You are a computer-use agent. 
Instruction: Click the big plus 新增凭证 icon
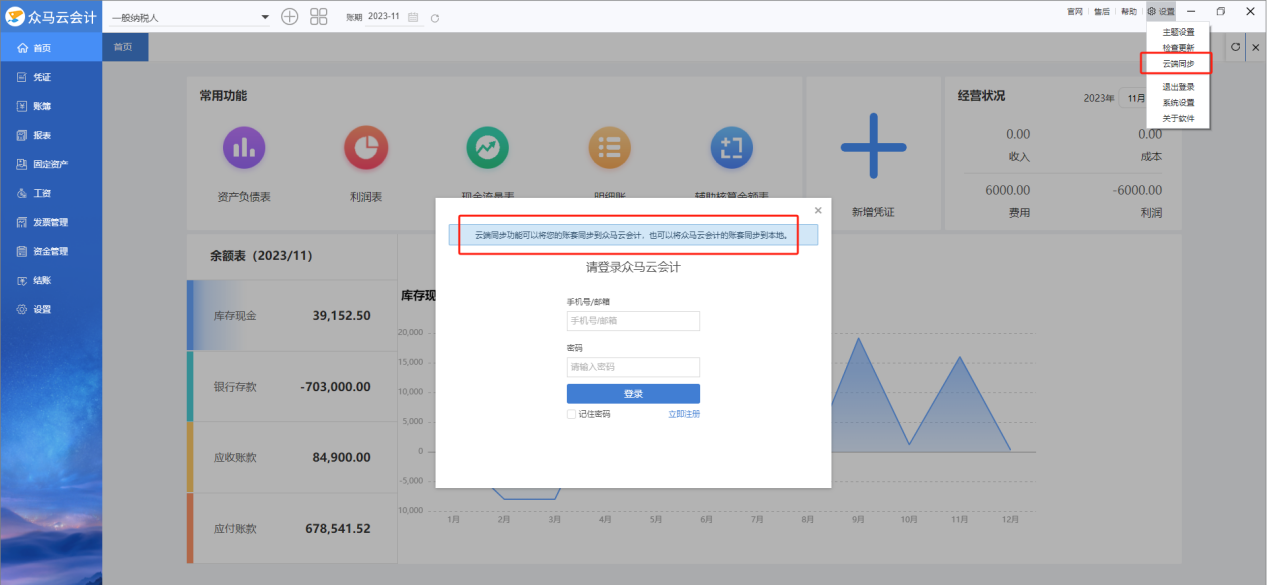click(873, 147)
